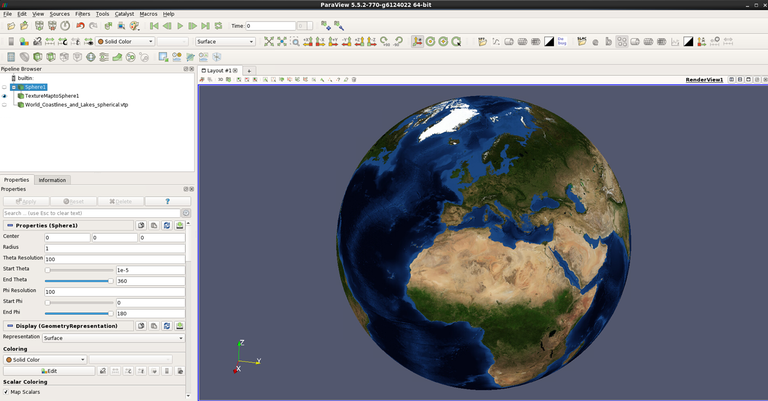
Task: Click the Debug toolbar icon
Action: click(561, 41)
